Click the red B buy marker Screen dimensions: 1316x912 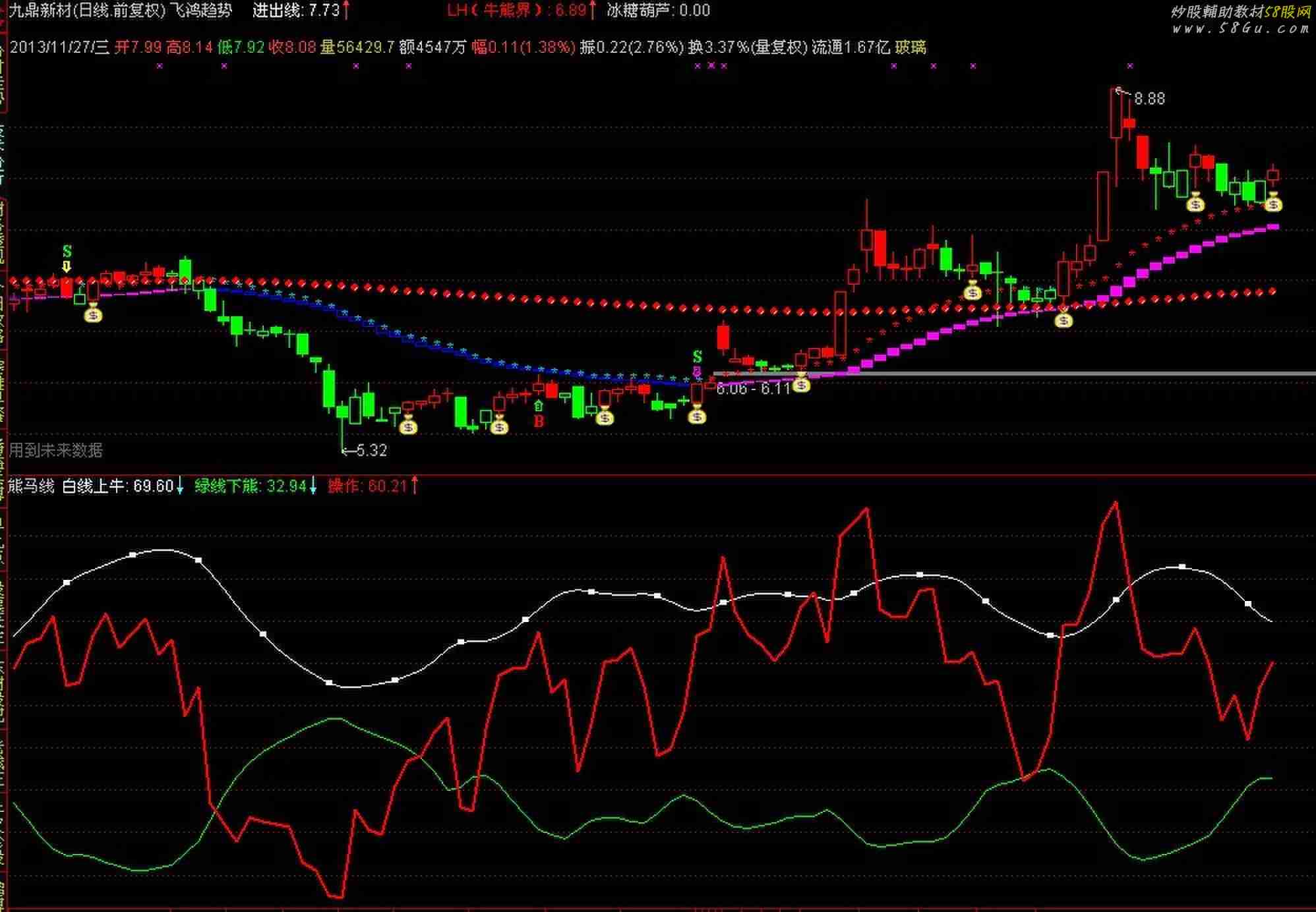tap(539, 422)
